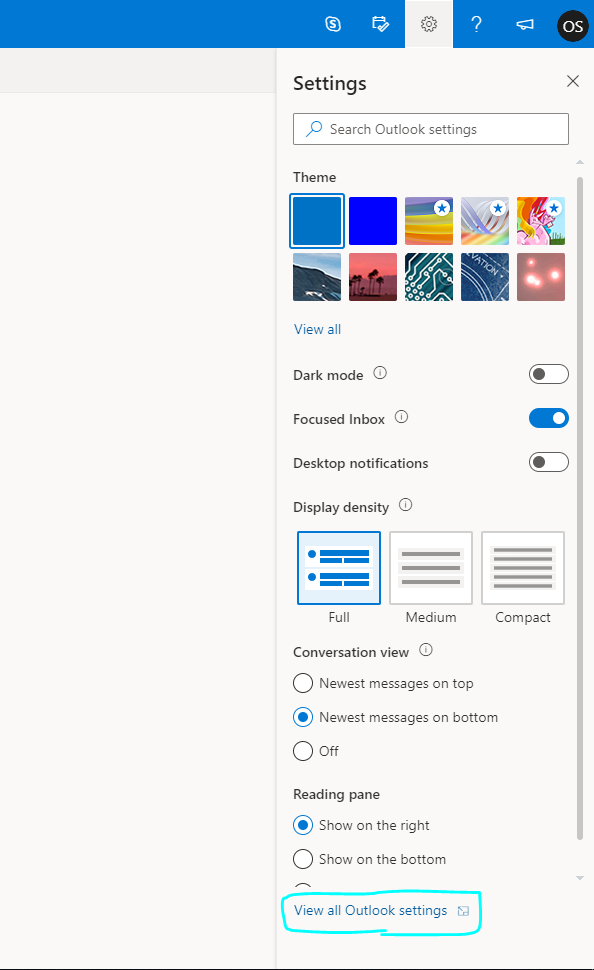Click in the Search Outlook settings field
Screen dimensions: 594x970
point(431,129)
